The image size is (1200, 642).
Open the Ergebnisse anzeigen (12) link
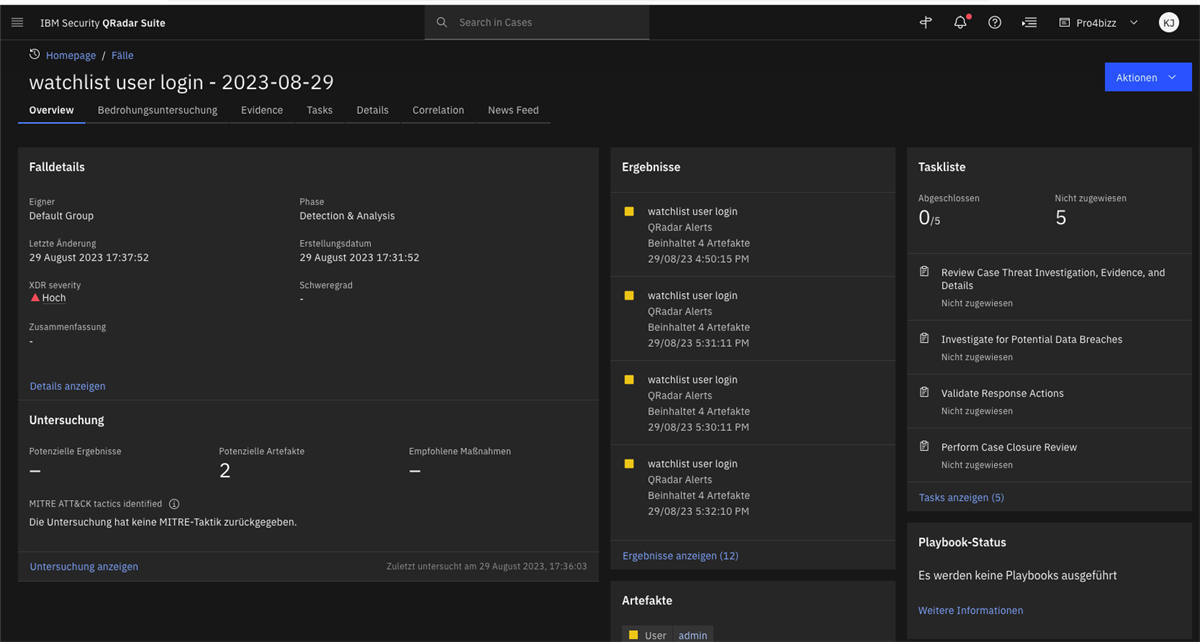coord(680,556)
